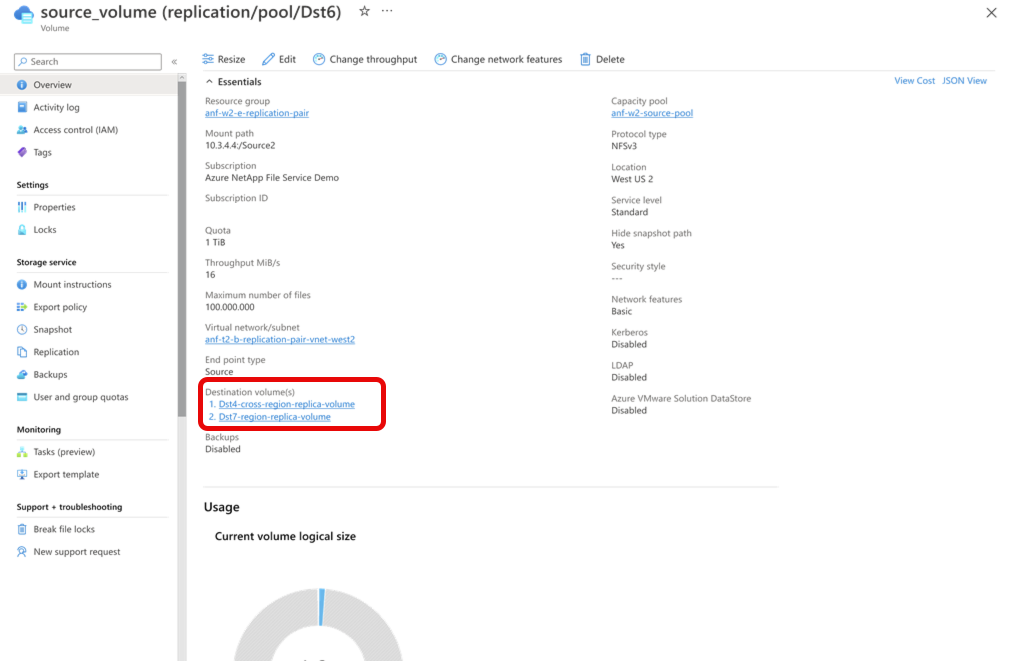
Task: Click the Export policy icon
Action: [x=22, y=307]
